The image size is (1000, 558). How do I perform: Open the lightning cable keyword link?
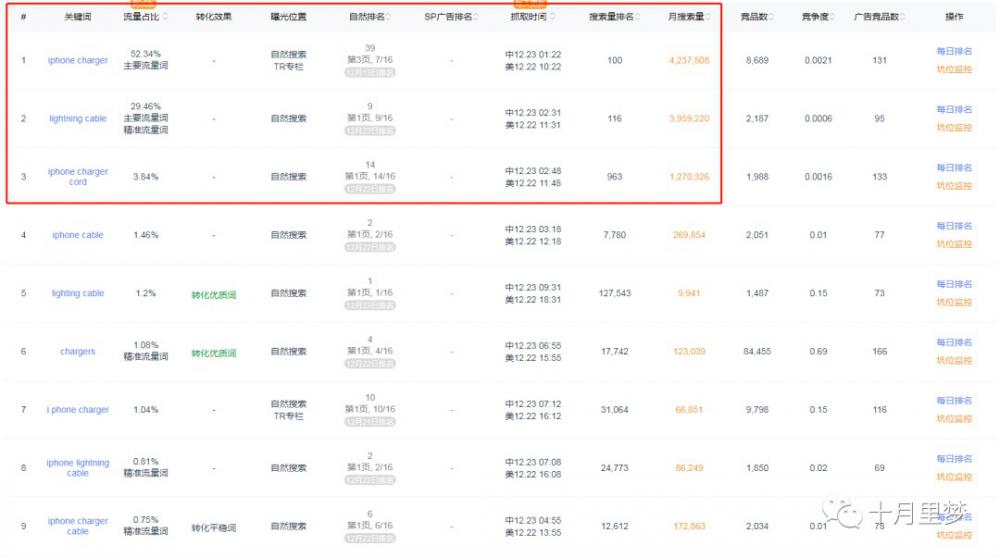78,118
